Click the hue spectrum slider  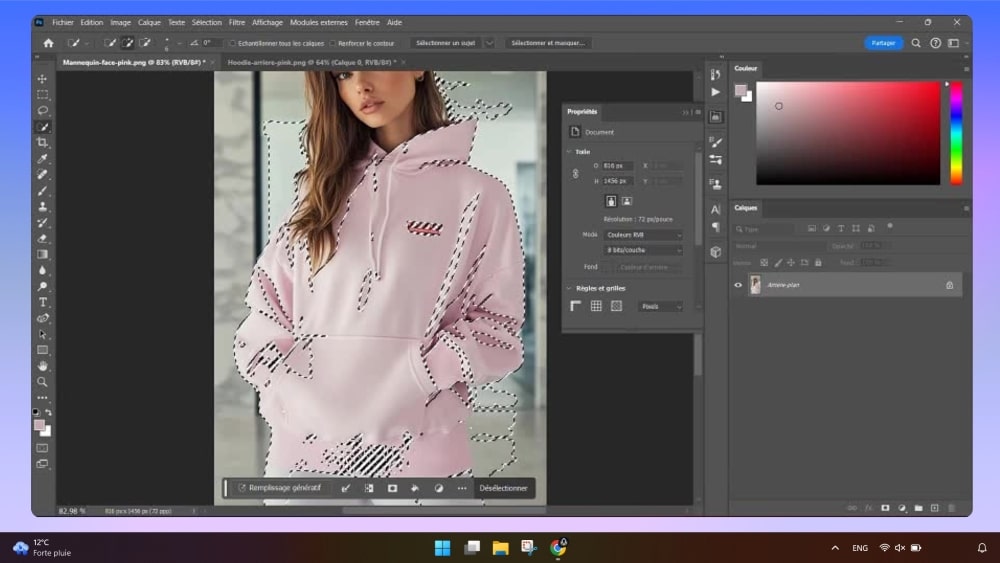click(955, 133)
